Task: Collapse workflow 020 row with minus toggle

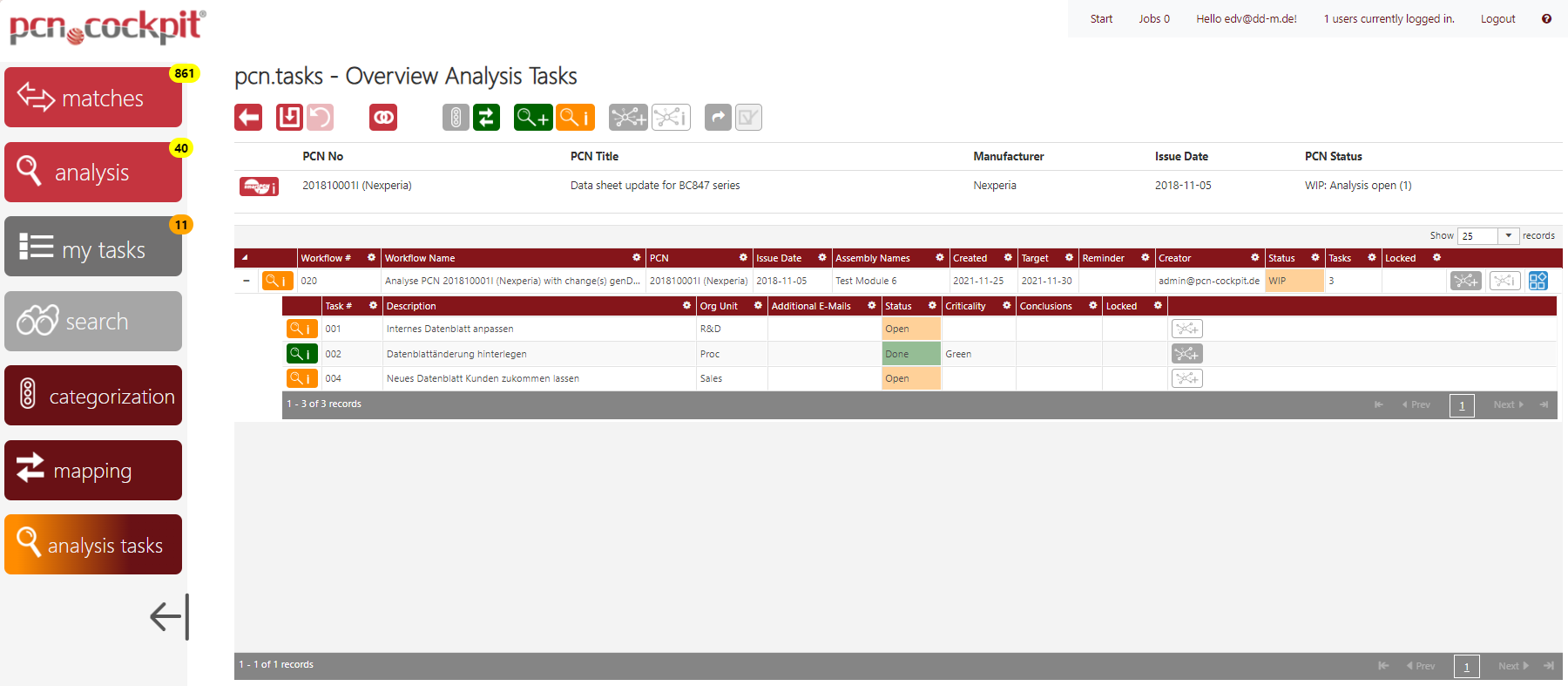Action: click(247, 281)
